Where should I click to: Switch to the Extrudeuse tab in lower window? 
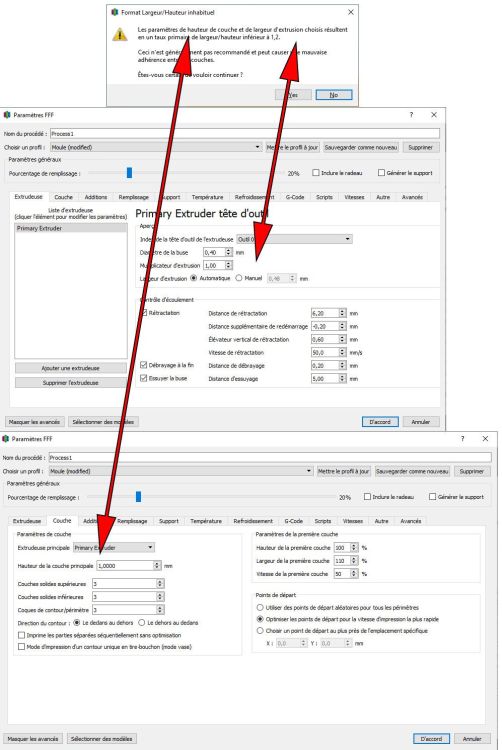[x=27, y=521]
